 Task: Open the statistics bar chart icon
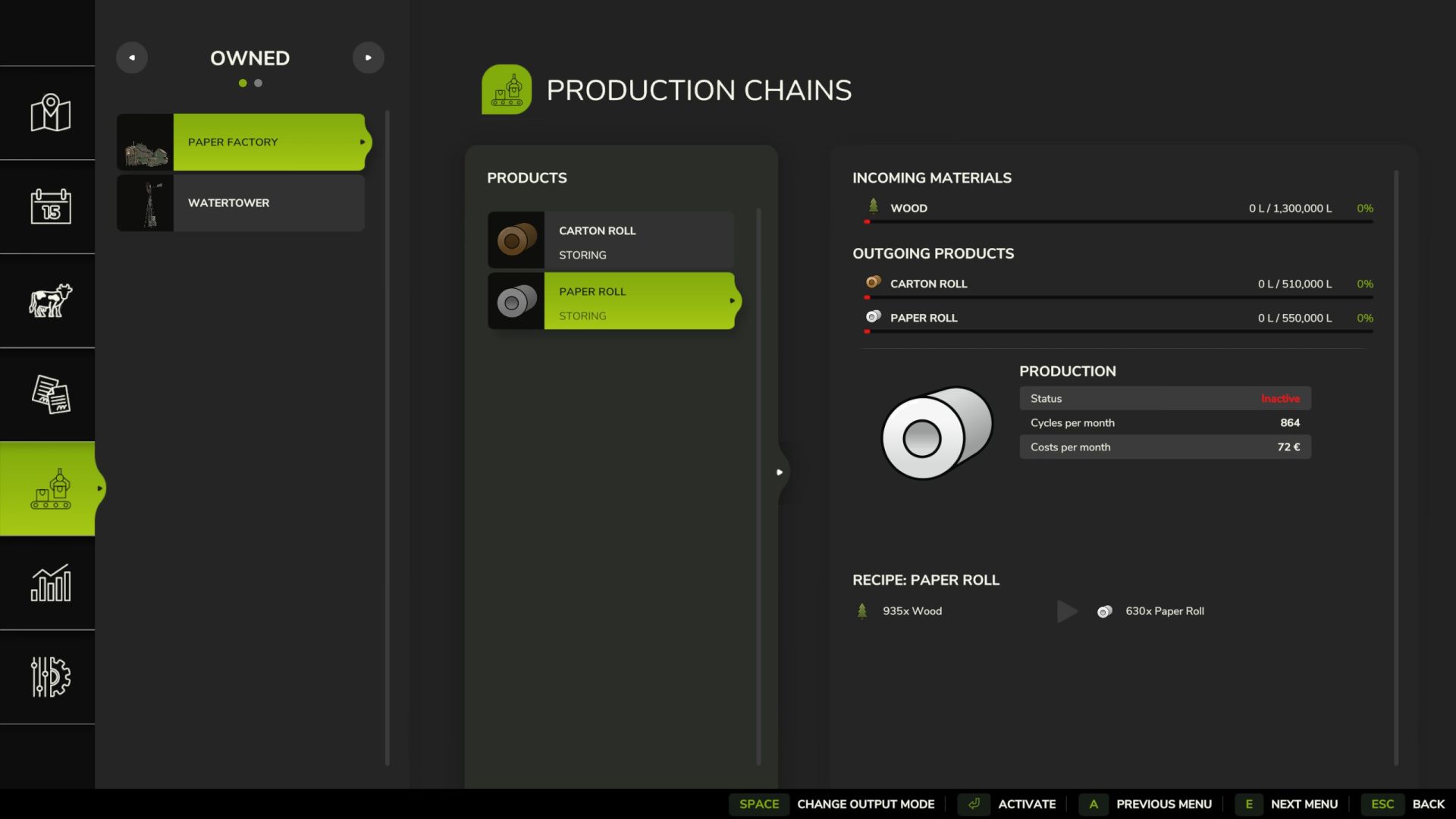pyautogui.click(x=50, y=582)
